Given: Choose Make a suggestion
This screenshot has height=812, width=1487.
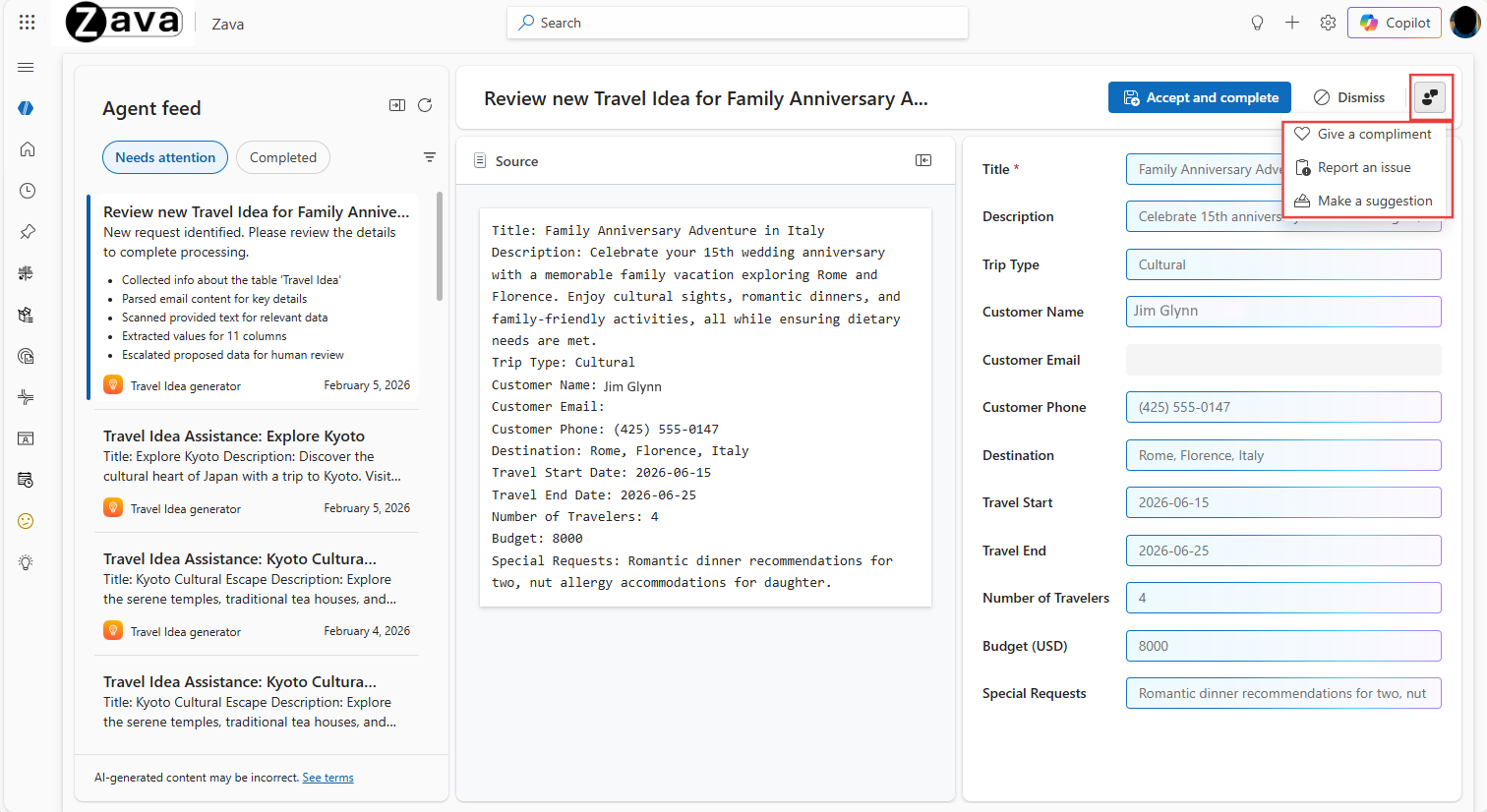Looking at the screenshot, I should pyautogui.click(x=1374, y=201).
